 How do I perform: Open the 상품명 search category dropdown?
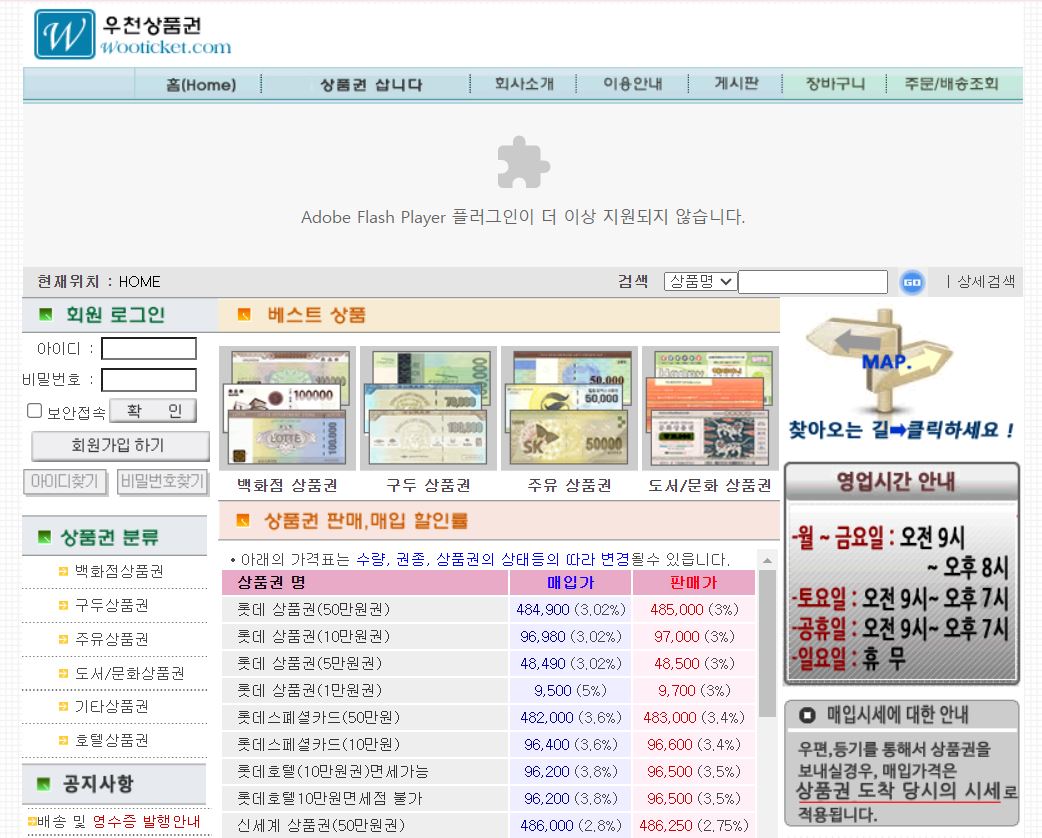click(699, 281)
